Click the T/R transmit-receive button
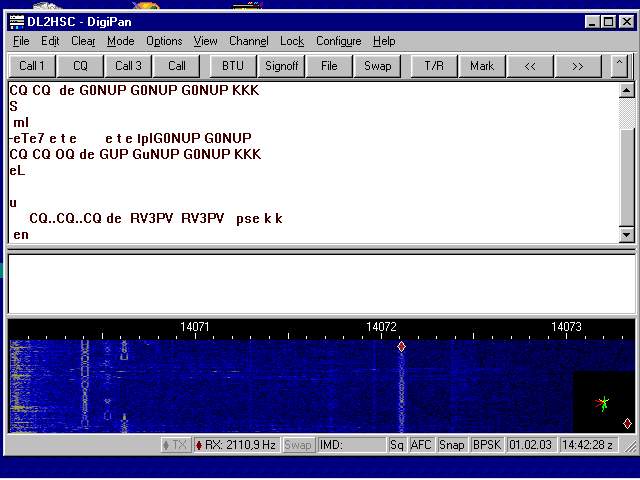The width and height of the screenshot is (640, 480). click(x=433, y=66)
